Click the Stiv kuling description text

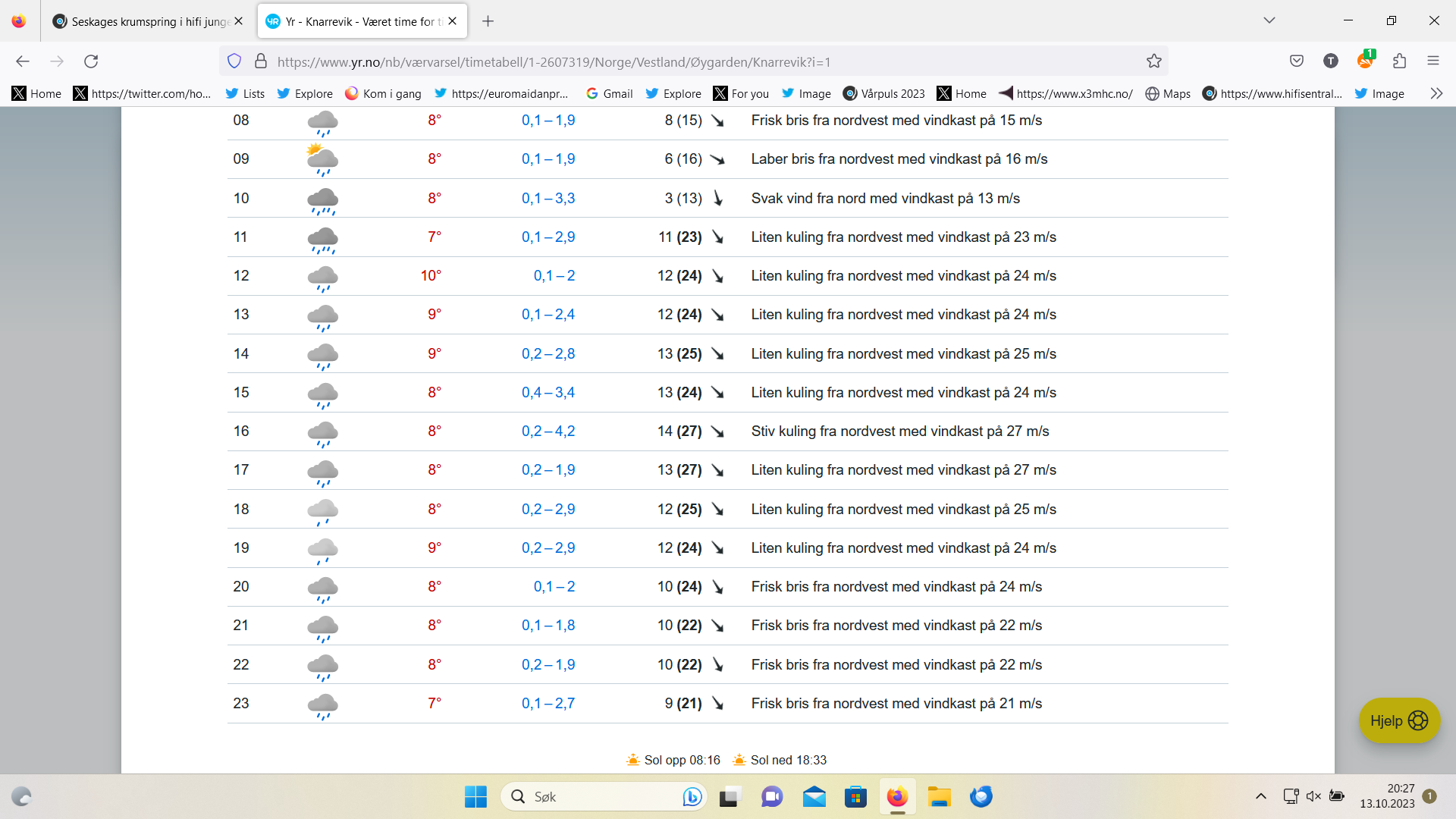900,431
